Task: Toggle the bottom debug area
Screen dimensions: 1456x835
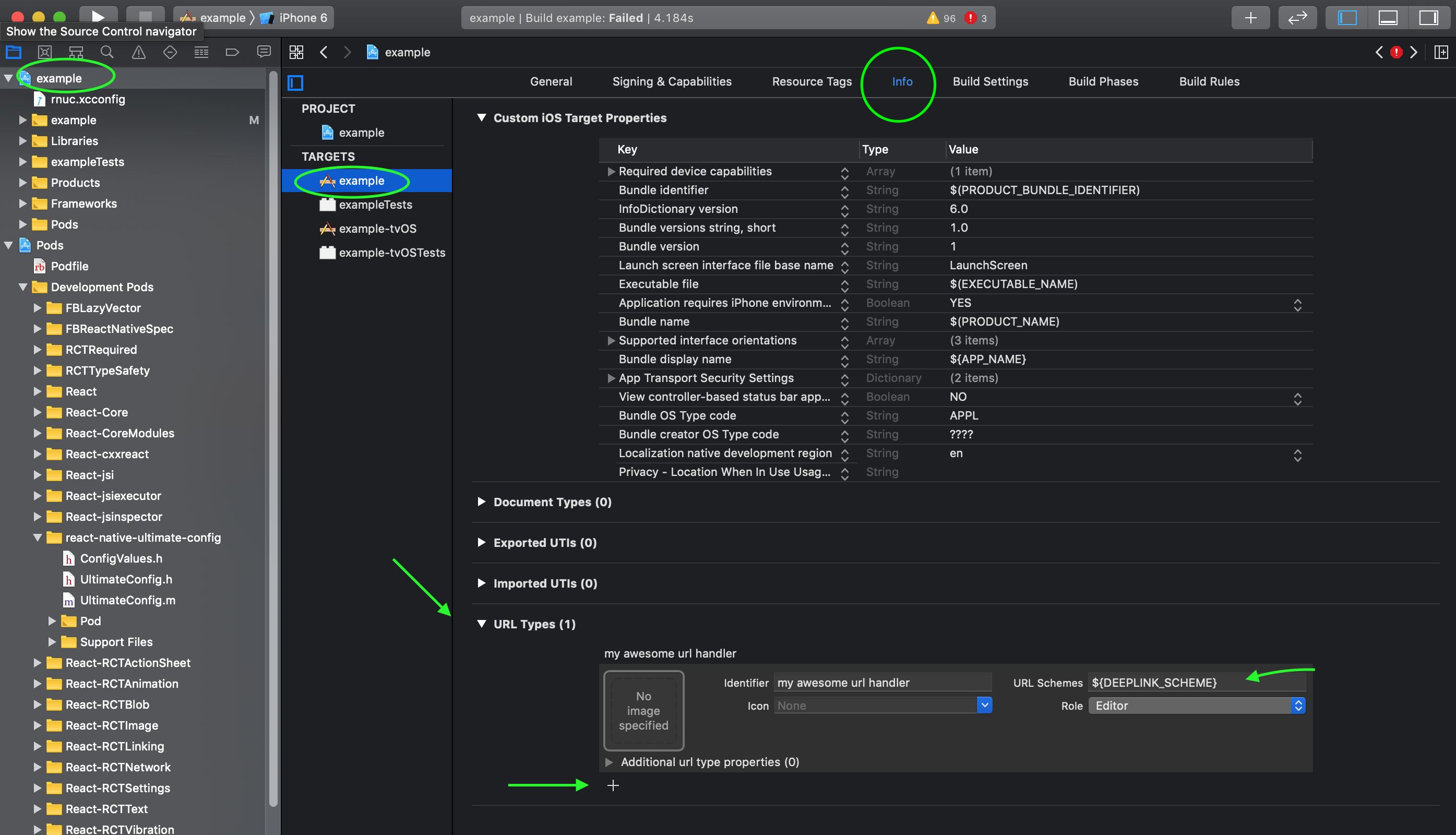Action: point(1388,17)
